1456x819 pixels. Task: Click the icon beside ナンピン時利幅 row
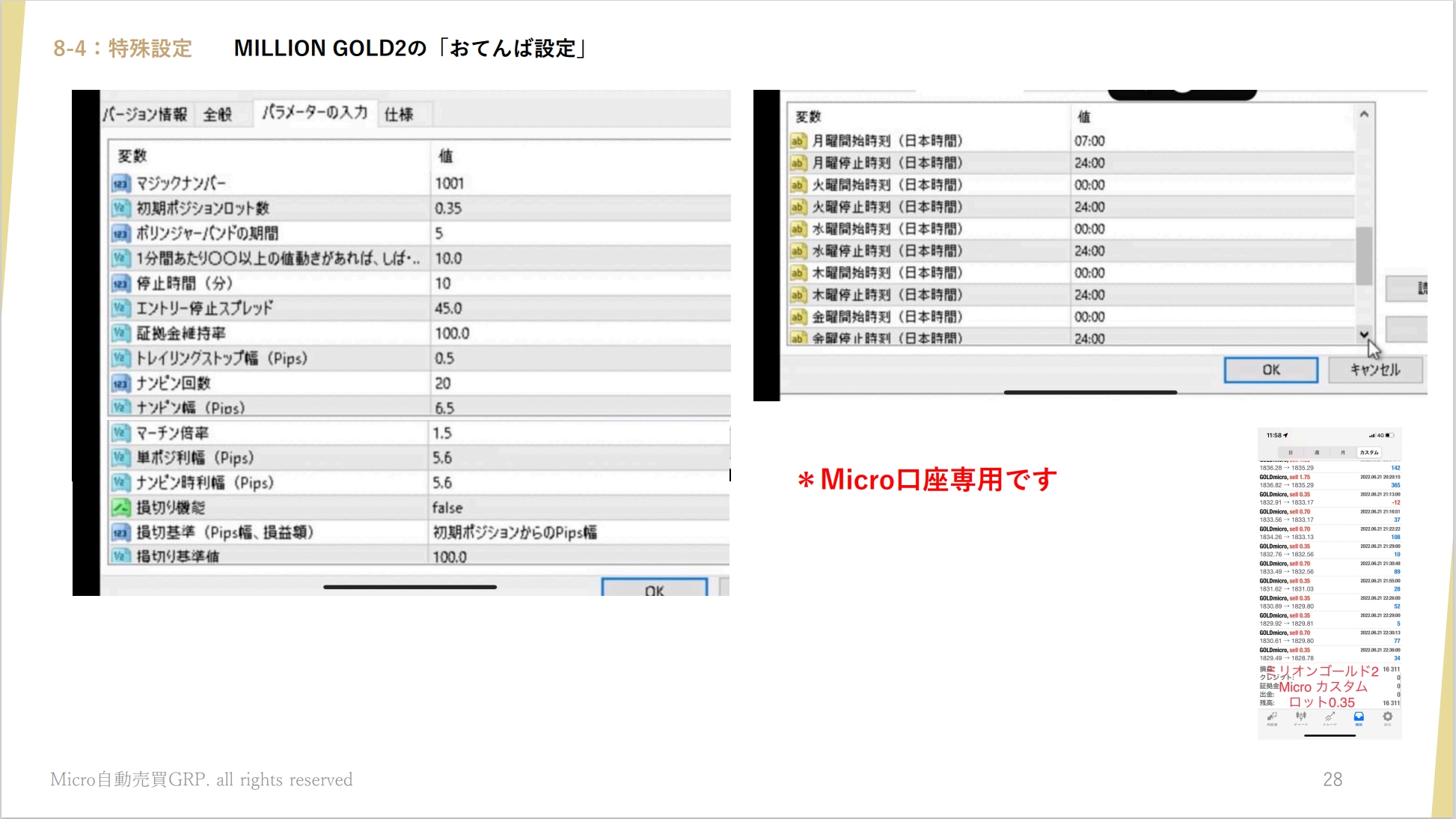(x=120, y=483)
